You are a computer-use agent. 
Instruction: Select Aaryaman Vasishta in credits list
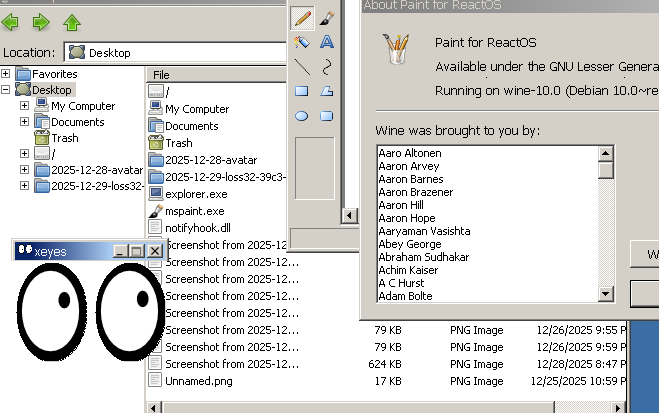[424, 231]
